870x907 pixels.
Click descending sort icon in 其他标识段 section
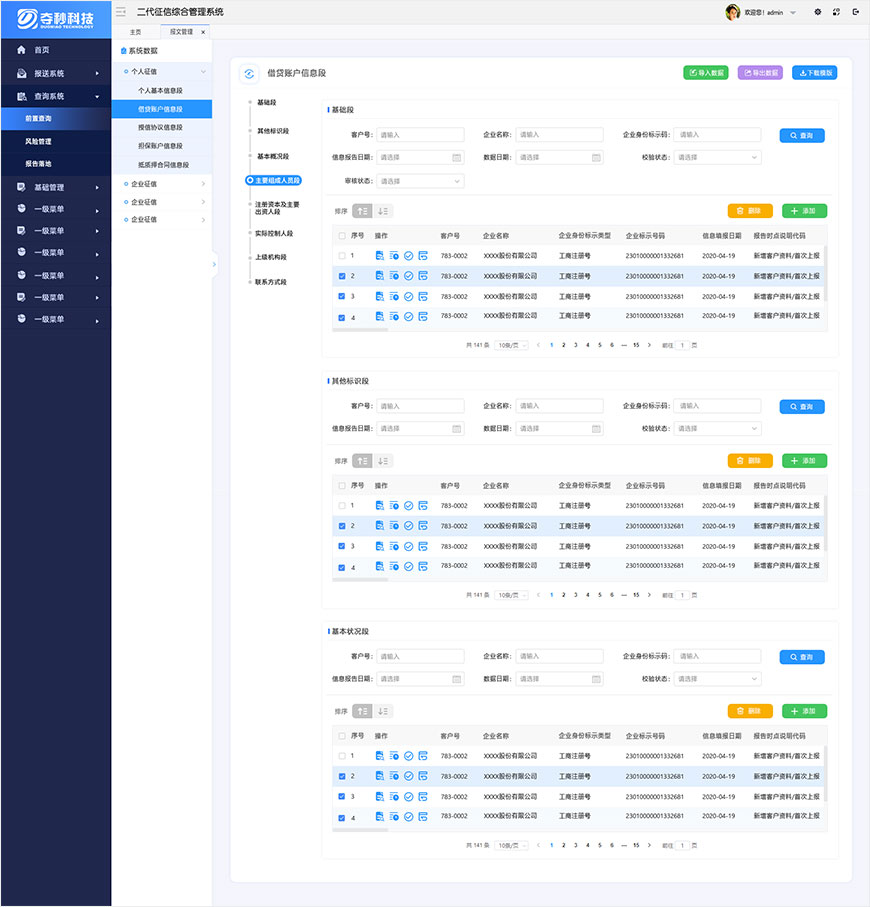click(383, 461)
